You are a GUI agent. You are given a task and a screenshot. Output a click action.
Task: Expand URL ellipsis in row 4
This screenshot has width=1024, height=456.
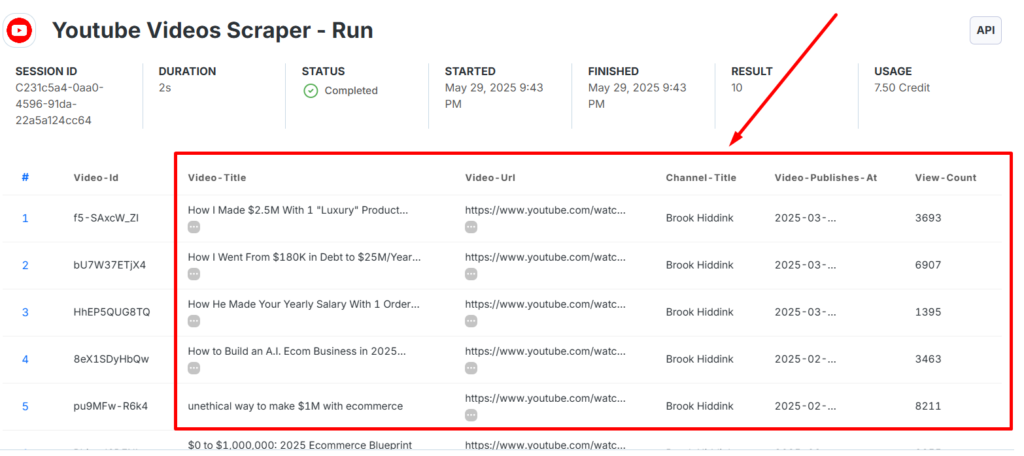tap(472, 368)
